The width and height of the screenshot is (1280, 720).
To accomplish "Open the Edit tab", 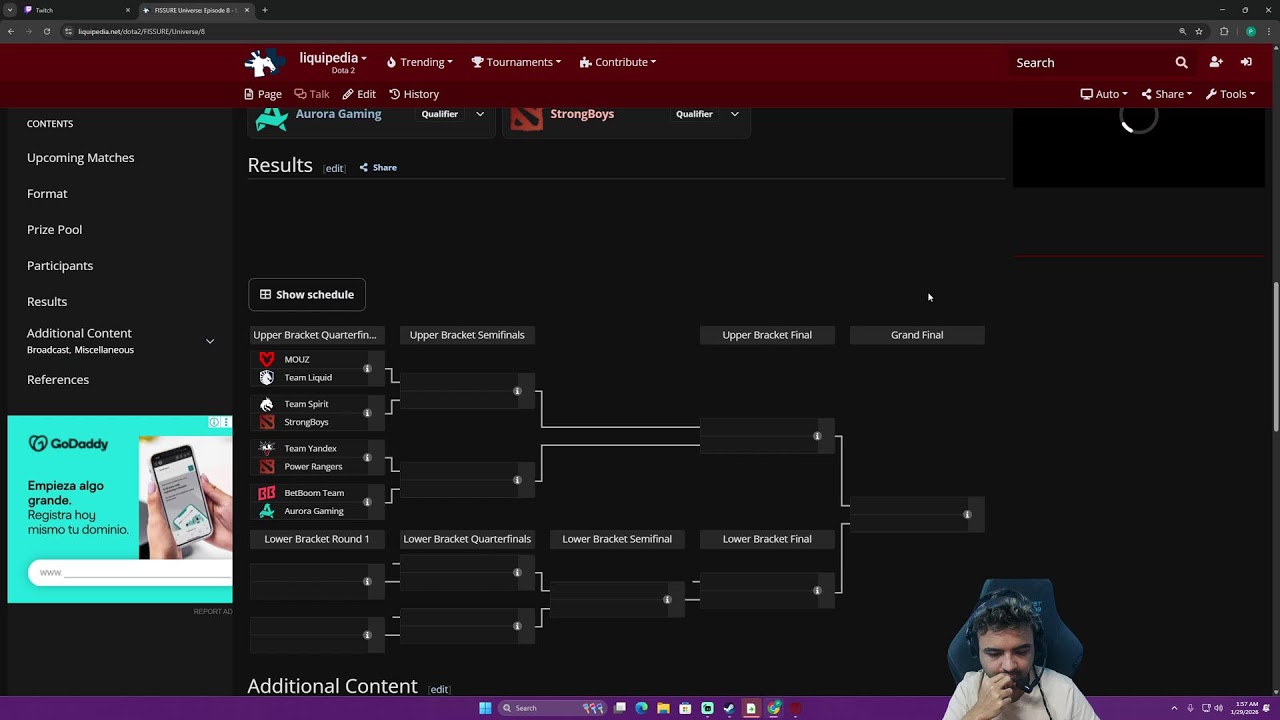I will [359, 94].
